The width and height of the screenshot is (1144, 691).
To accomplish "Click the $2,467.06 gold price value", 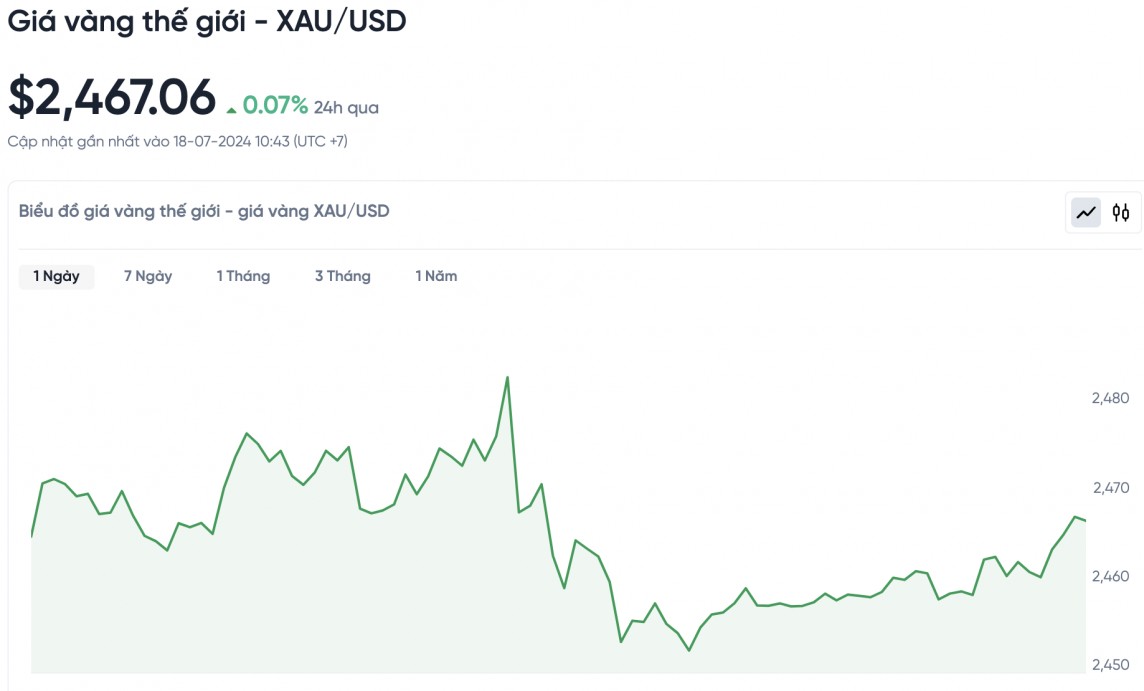I will pos(112,98).
